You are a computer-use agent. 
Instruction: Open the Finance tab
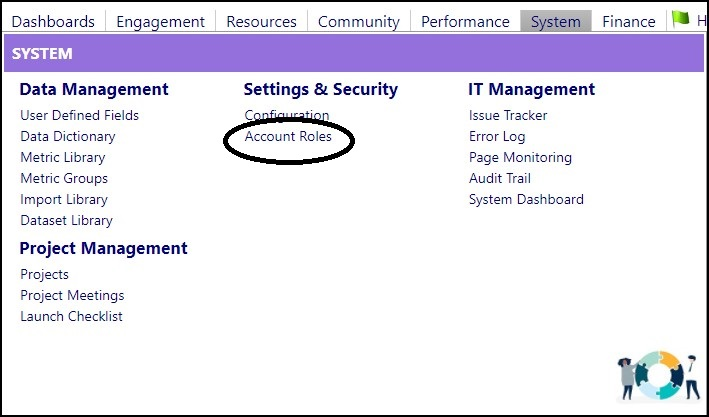point(629,21)
